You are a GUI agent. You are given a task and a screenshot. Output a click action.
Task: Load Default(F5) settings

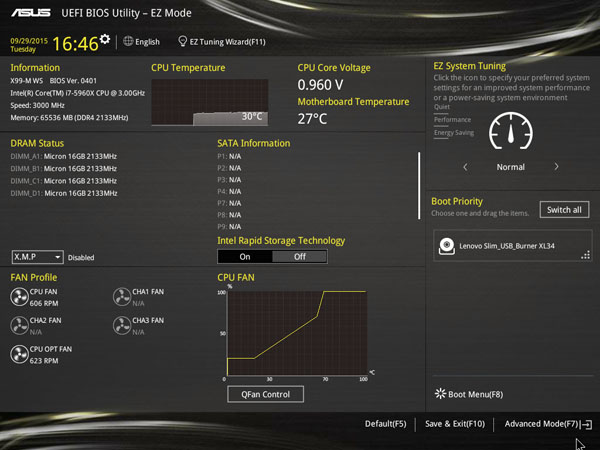click(385, 424)
